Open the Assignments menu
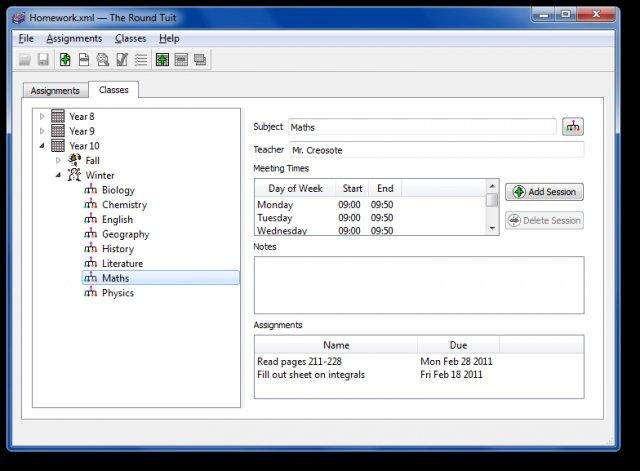640x471 pixels. point(74,38)
